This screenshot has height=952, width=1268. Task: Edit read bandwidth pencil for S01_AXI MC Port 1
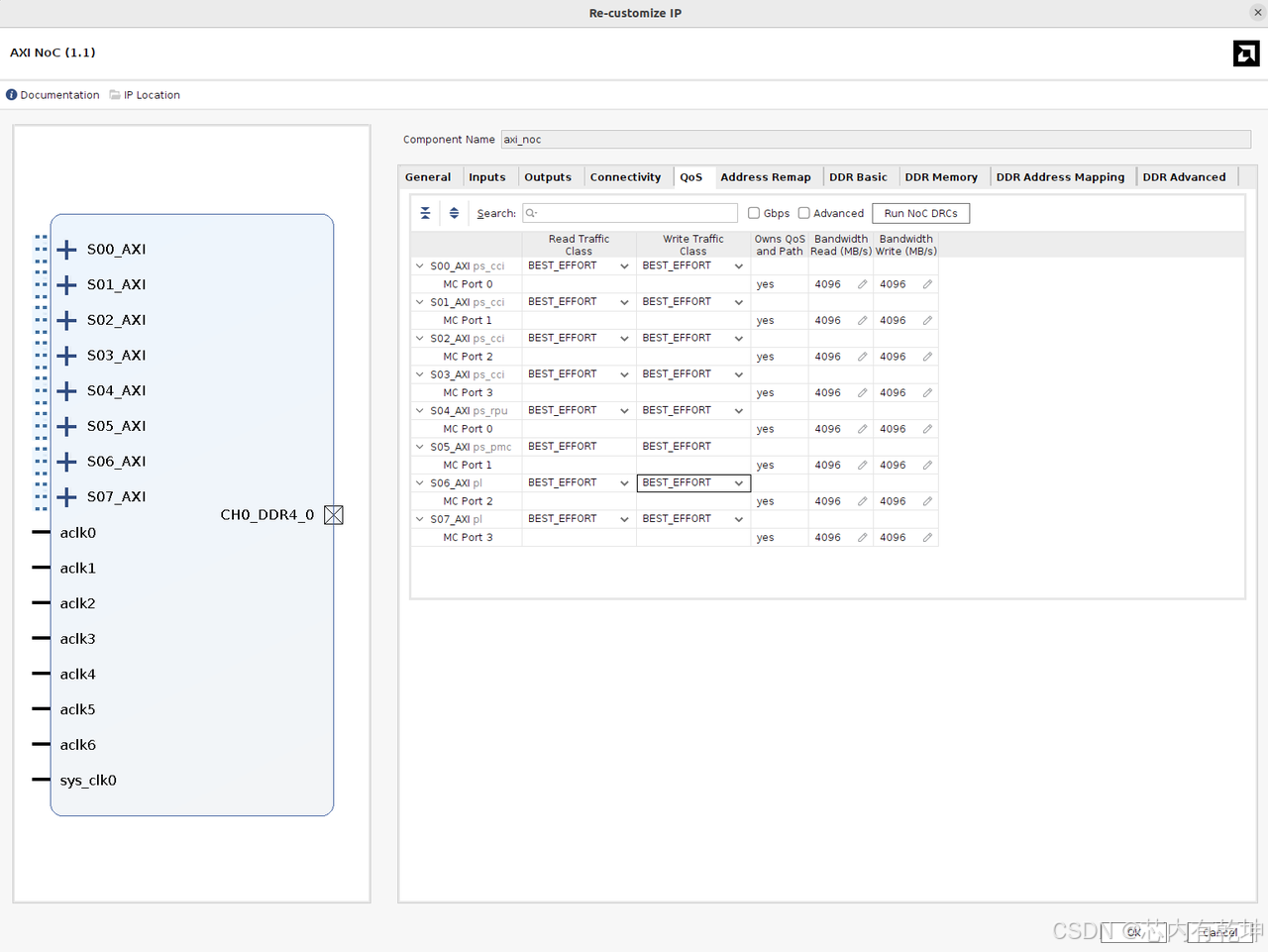(862, 321)
